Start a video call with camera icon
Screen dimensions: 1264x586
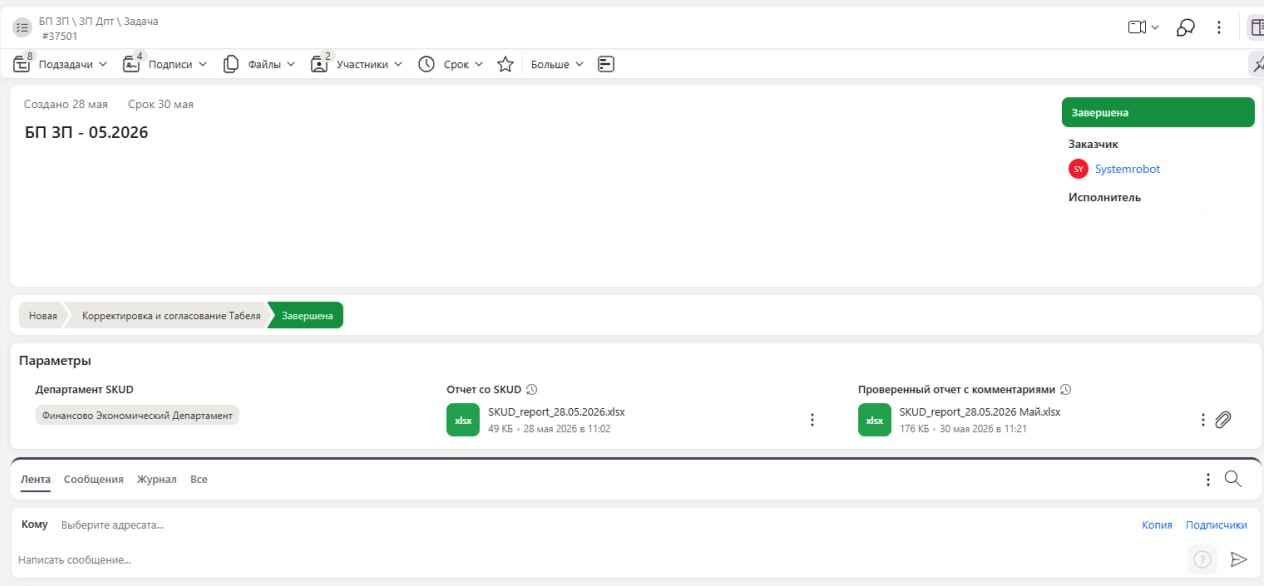[1137, 28]
